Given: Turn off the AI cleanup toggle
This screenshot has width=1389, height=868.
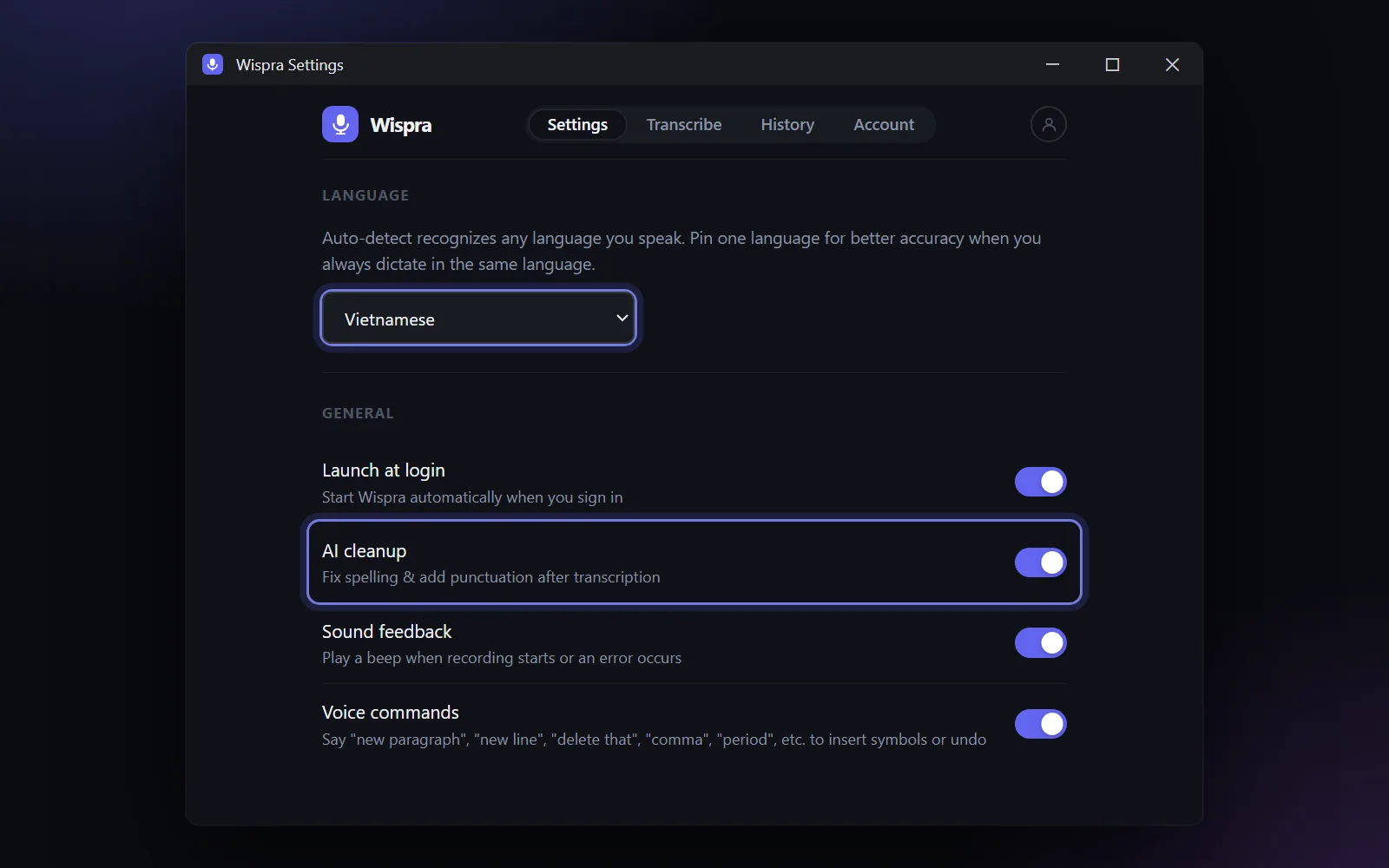Looking at the screenshot, I should (x=1040, y=562).
